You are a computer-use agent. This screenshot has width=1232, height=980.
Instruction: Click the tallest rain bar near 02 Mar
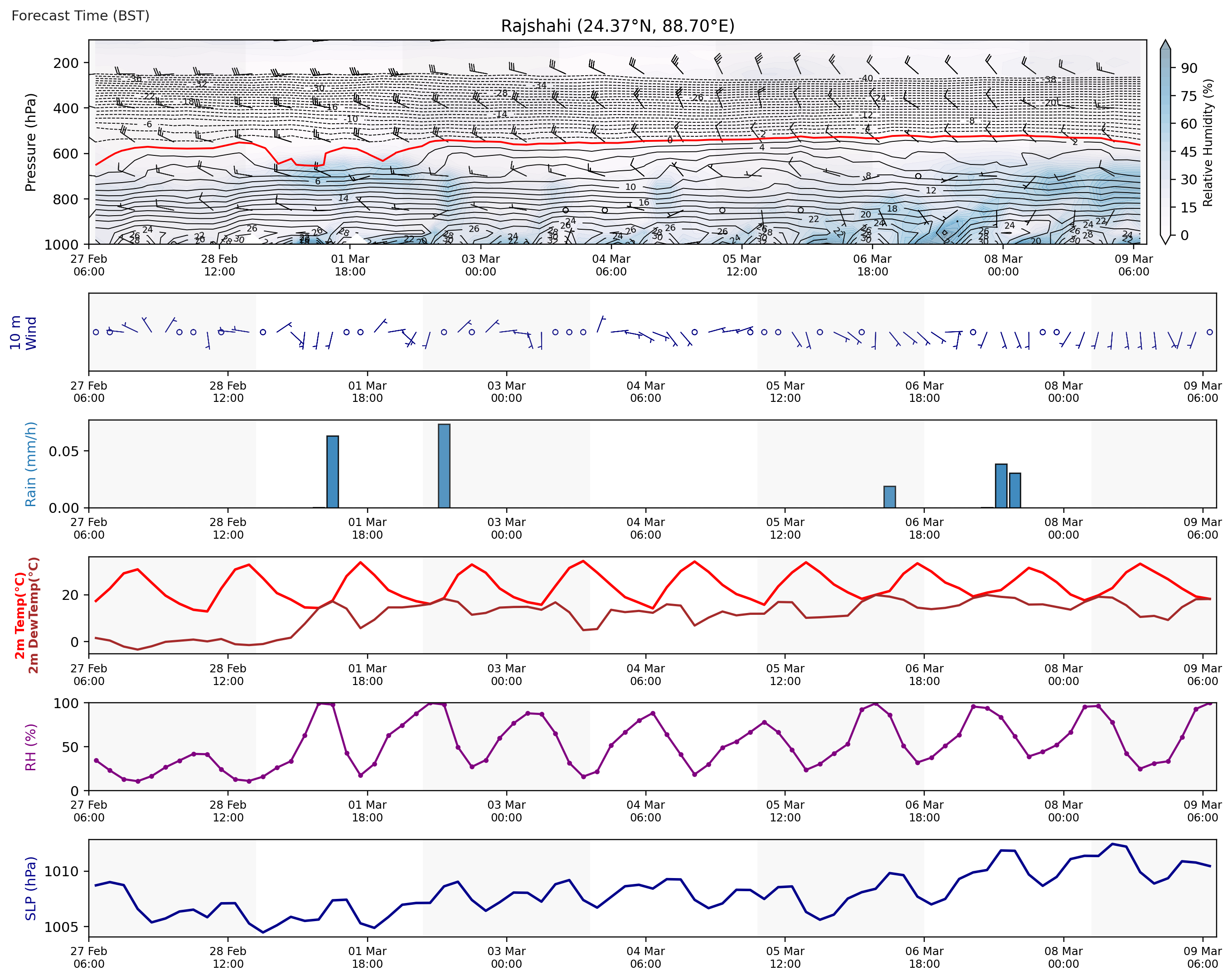pos(444,465)
